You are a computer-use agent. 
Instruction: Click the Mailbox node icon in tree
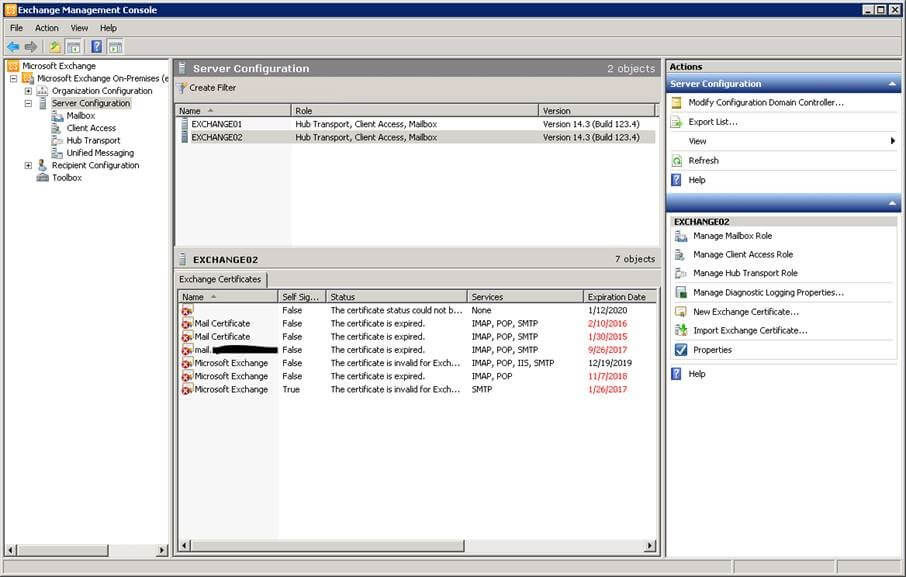57,116
